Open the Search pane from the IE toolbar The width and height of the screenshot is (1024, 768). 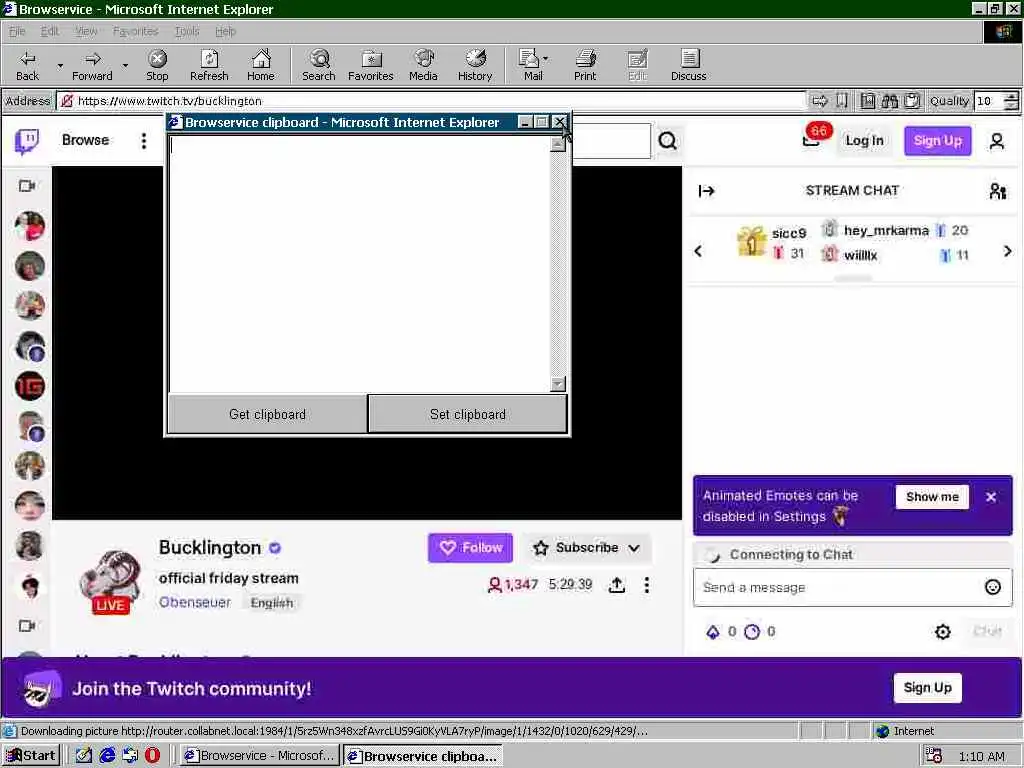coord(319,66)
